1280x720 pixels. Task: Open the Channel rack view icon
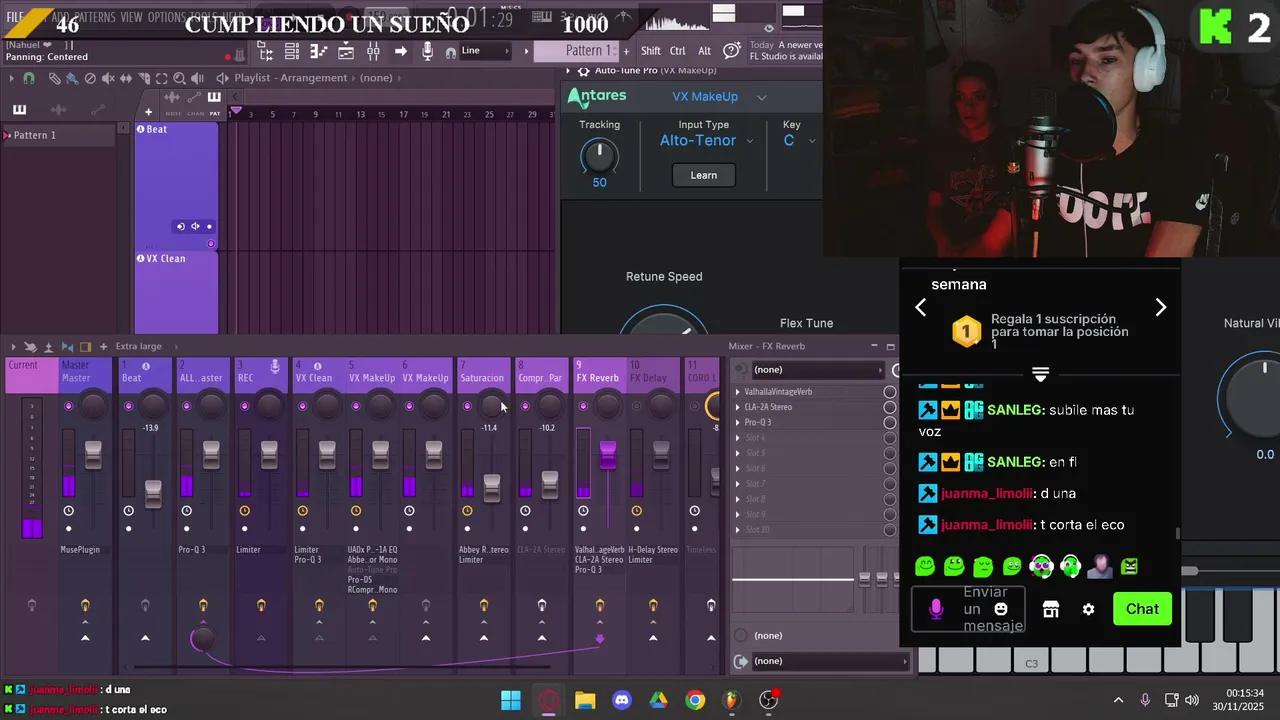click(292, 51)
